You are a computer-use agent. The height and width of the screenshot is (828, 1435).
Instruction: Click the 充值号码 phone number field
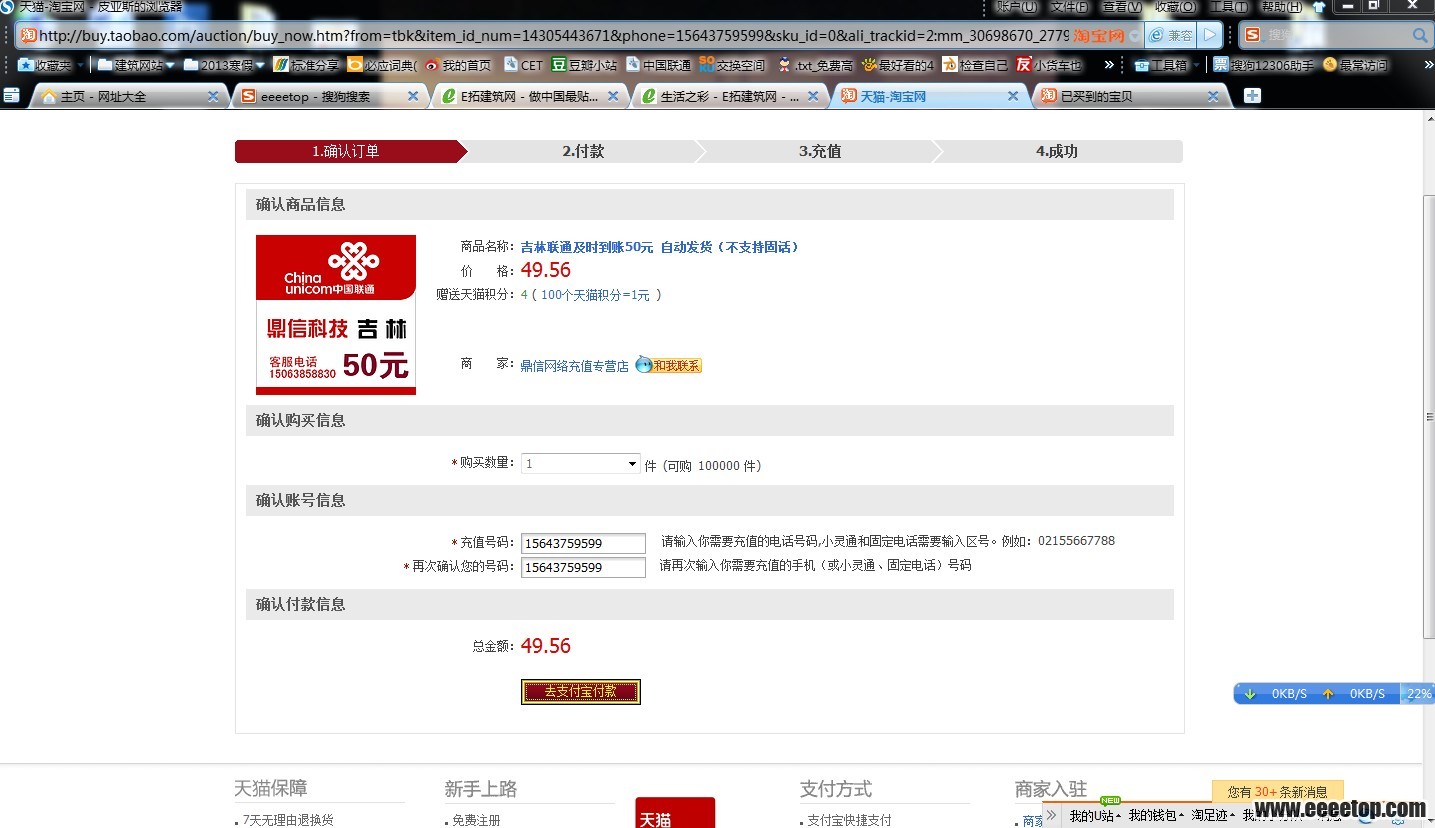click(583, 543)
